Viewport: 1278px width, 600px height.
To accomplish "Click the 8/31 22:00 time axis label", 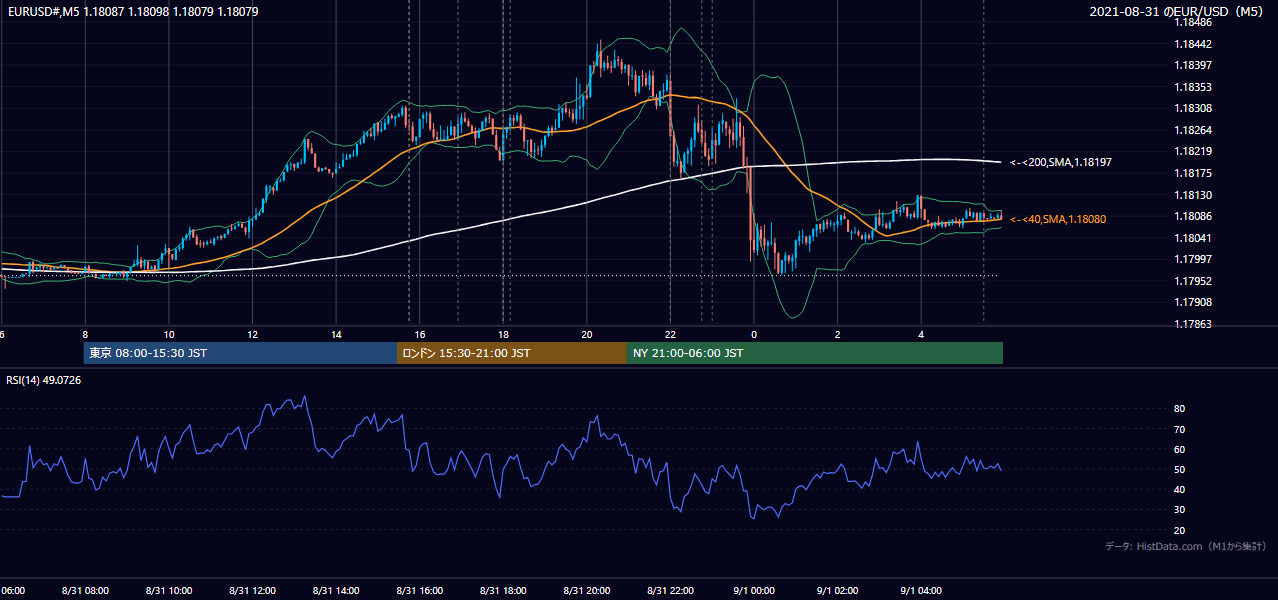I will pos(671,591).
